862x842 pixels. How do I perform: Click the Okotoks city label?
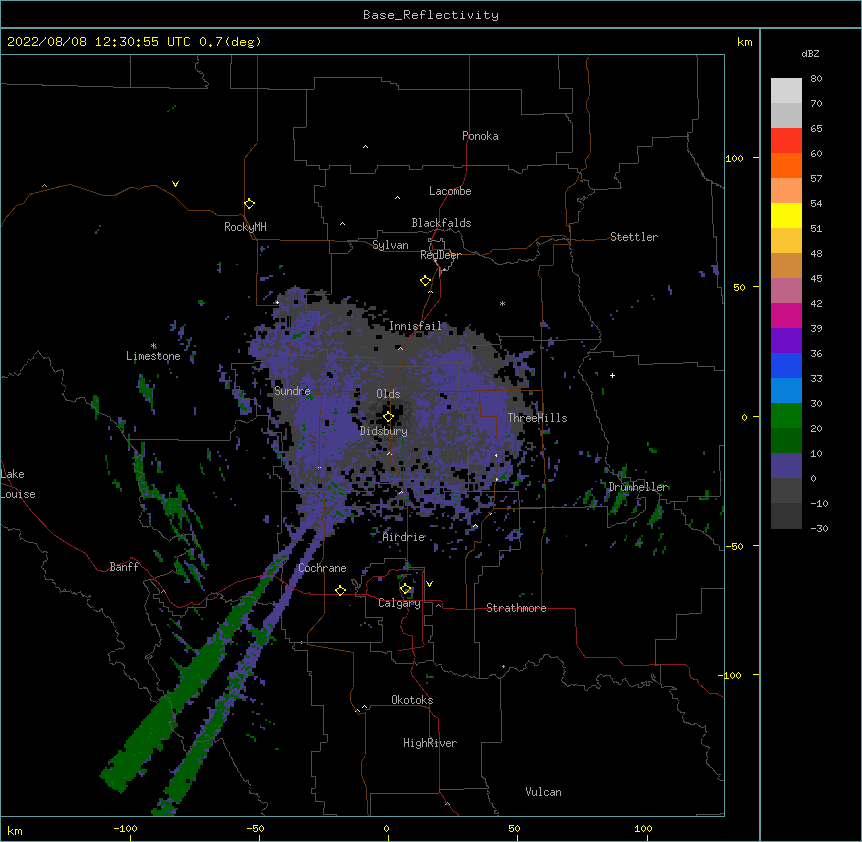pos(412,700)
